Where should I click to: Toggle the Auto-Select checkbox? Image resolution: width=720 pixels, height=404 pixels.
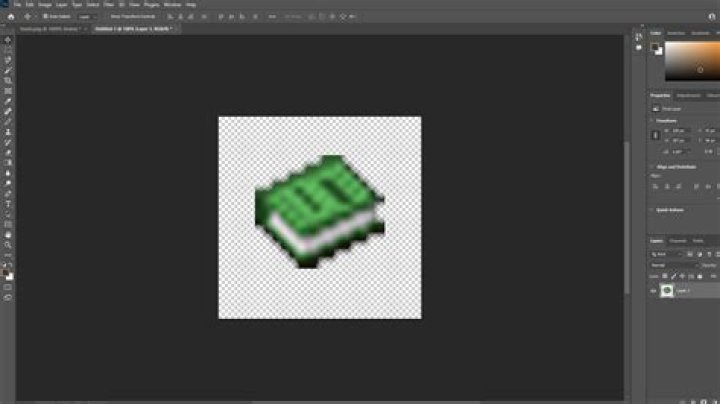(x=45, y=17)
